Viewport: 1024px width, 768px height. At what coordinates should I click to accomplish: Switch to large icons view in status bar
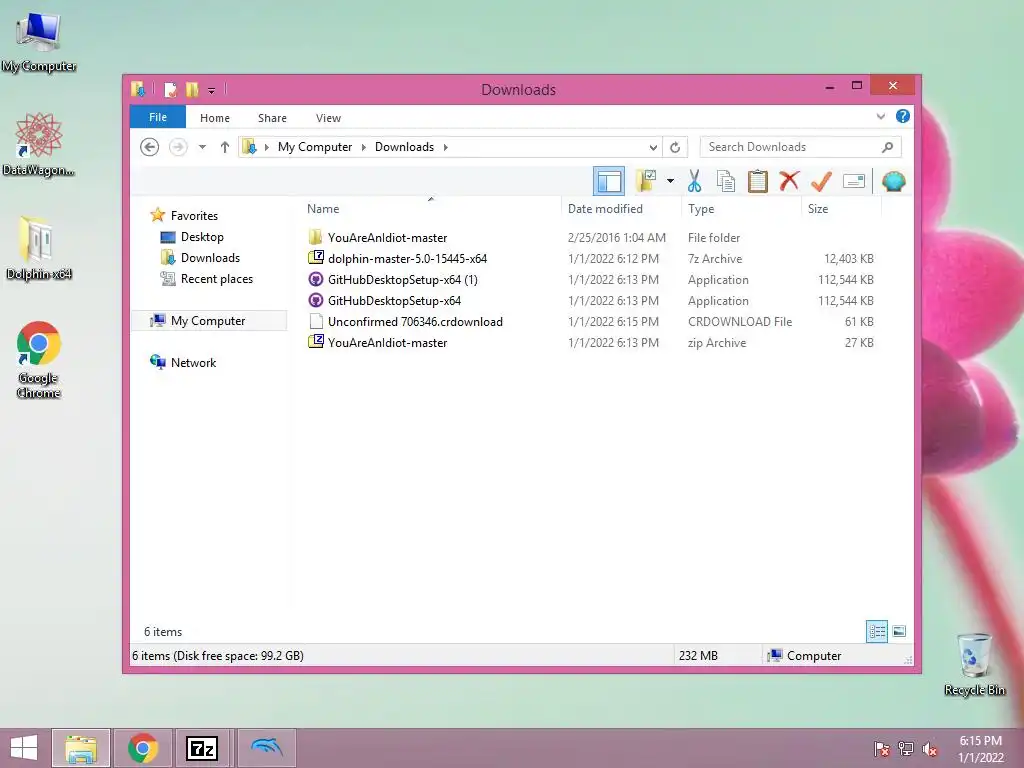tap(899, 631)
